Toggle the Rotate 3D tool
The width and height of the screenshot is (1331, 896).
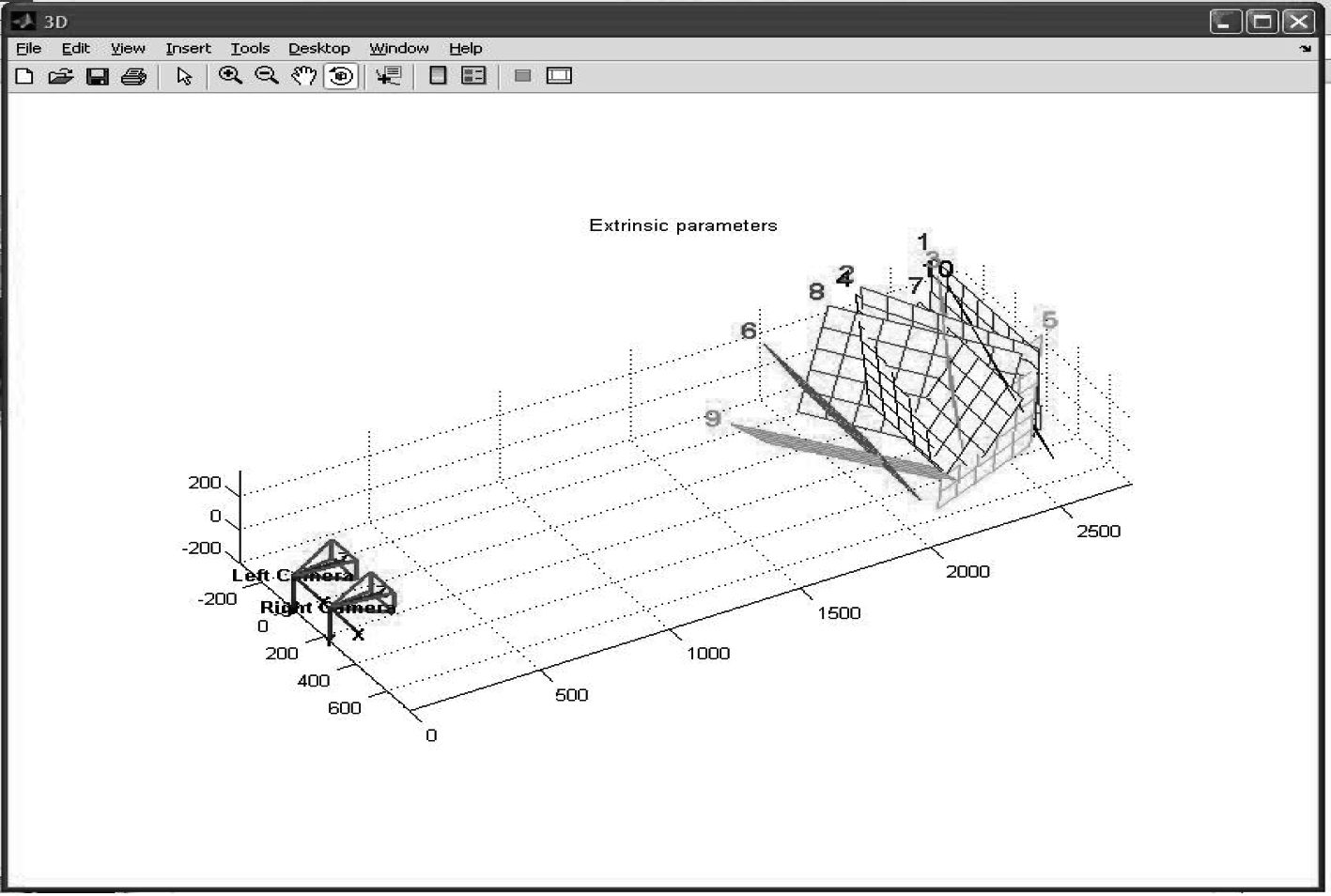click(x=341, y=76)
